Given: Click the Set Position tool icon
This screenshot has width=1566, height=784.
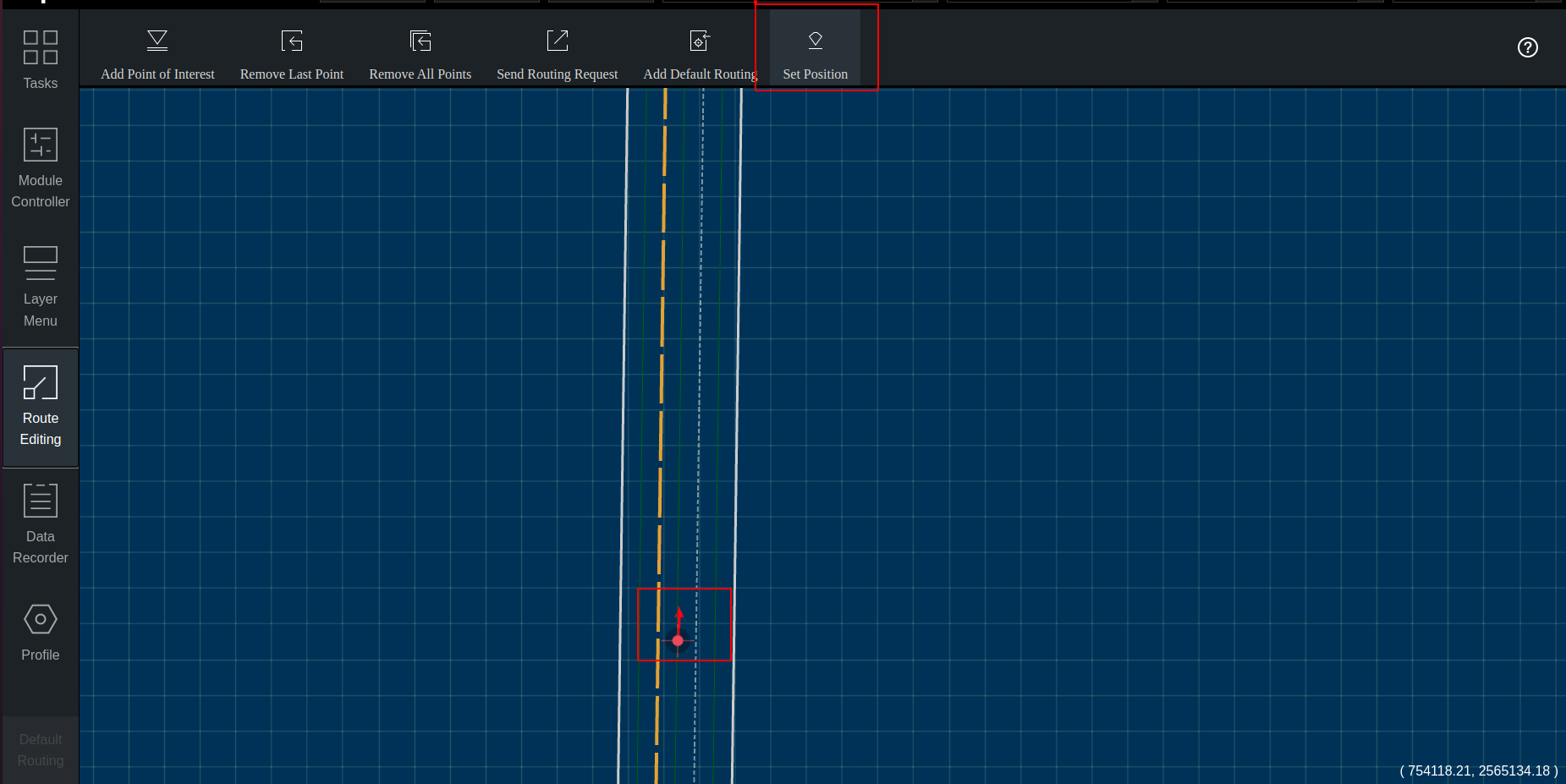Looking at the screenshot, I should 815,40.
